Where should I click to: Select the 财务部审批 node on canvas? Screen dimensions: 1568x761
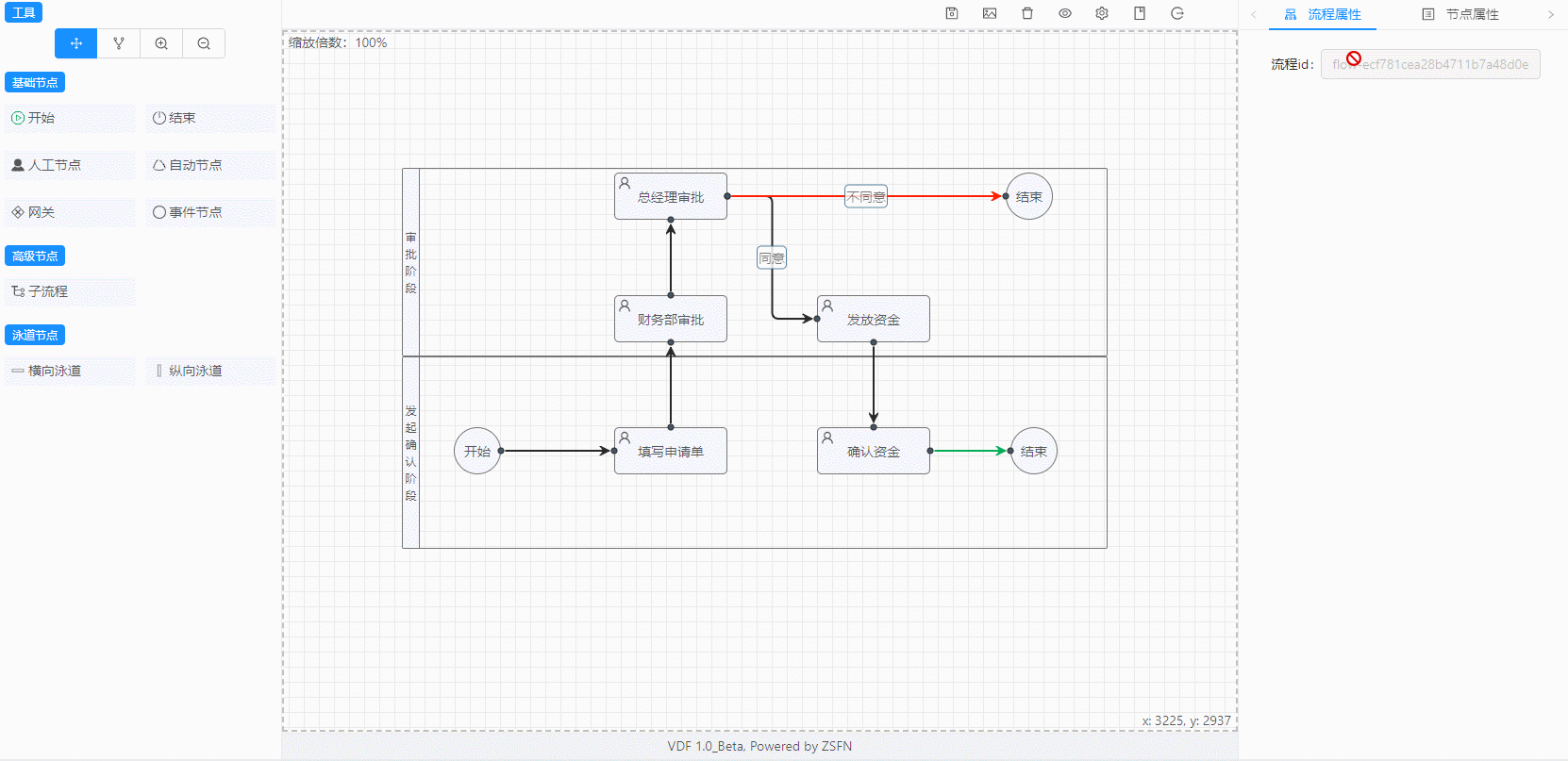[x=671, y=319]
